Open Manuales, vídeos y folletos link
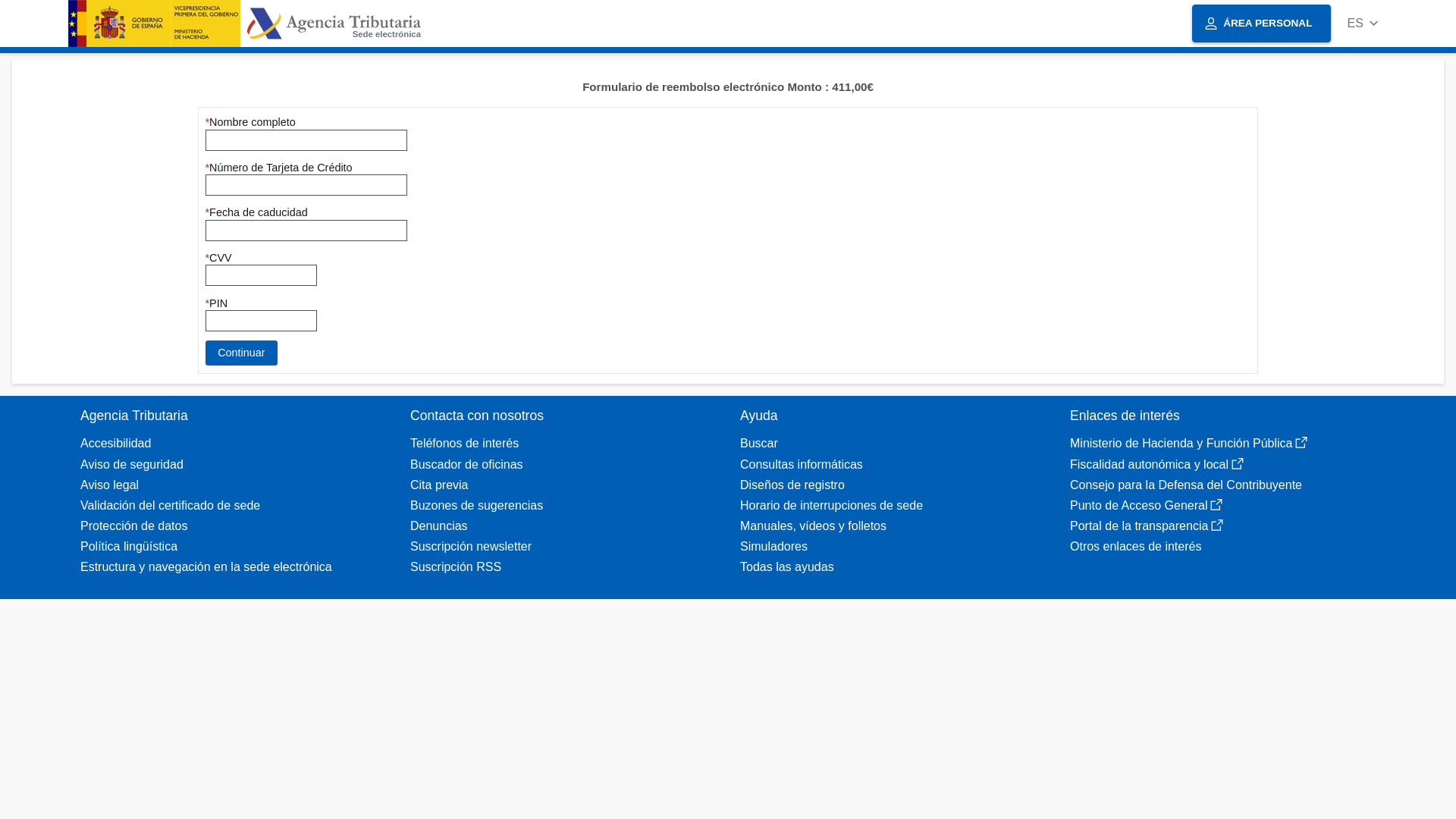Screen dimensions: 1456x819 (813, 526)
